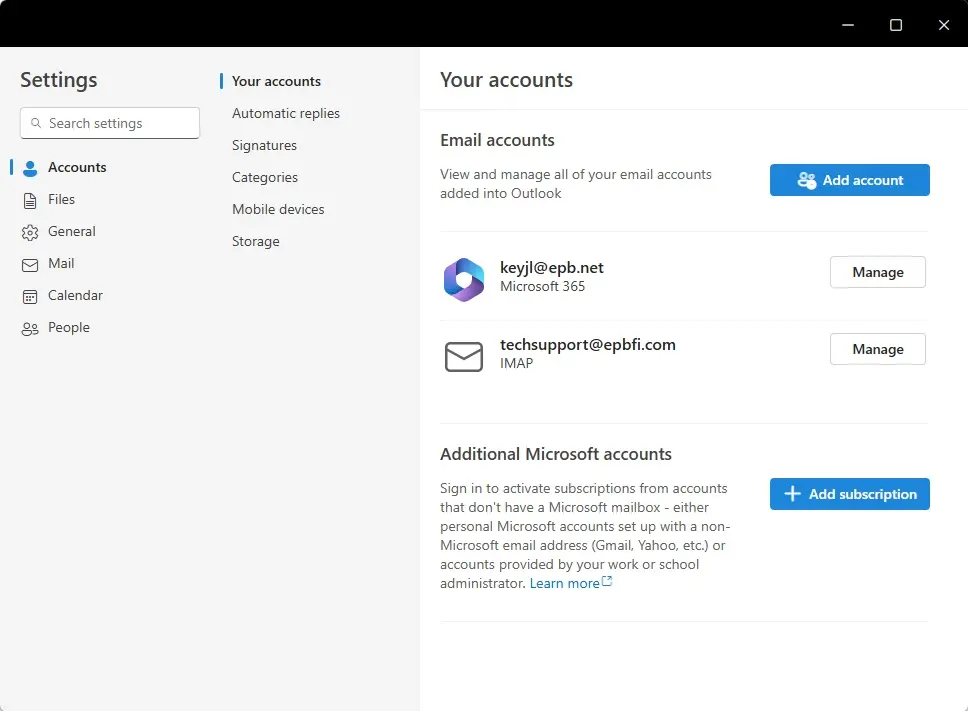Click the Mail envelope icon in sidebar

(x=30, y=264)
